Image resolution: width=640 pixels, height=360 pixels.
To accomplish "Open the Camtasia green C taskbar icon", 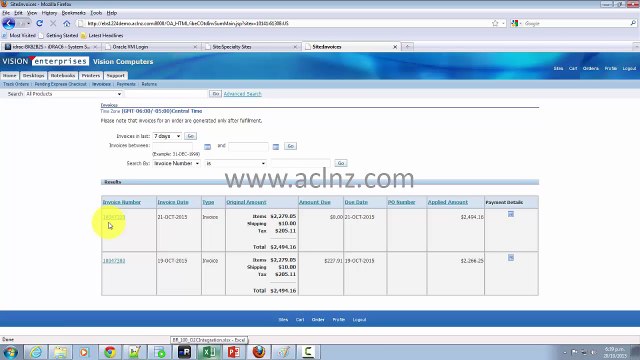I will 308,352.
